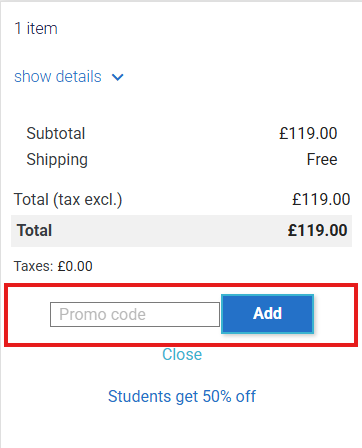This screenshot has width=362, height=448.
Task: Click the gray highlighted Total row middle
Action: 181,231
